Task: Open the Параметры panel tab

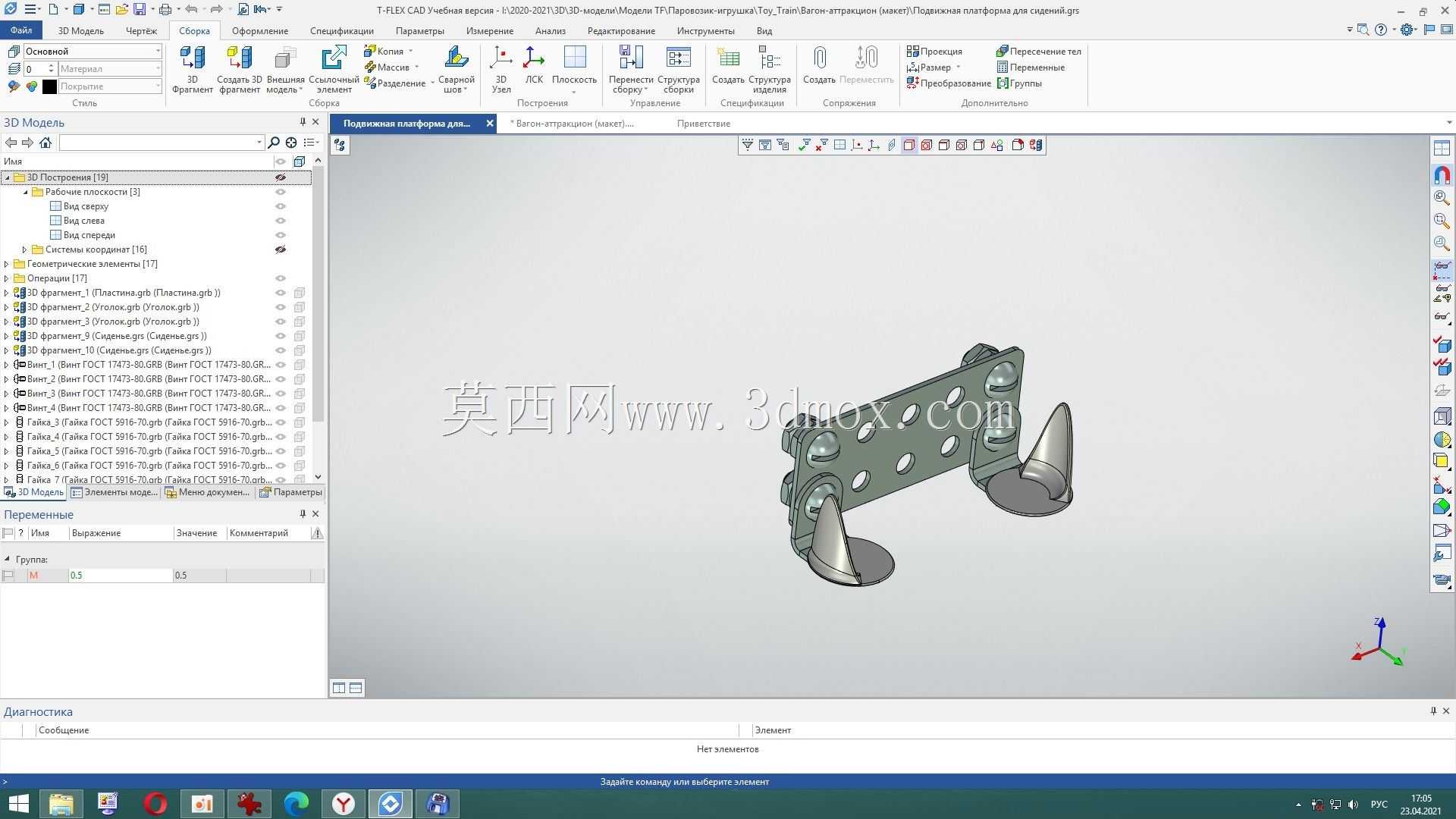Action: click(x=291, y=492)
